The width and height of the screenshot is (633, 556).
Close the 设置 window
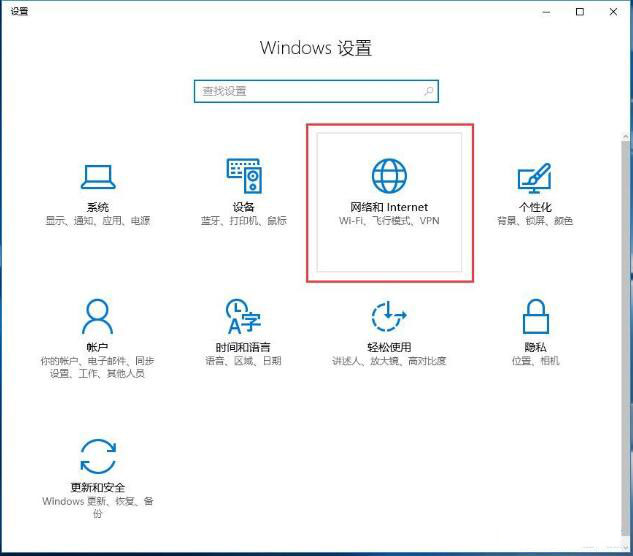pos(613,12)
